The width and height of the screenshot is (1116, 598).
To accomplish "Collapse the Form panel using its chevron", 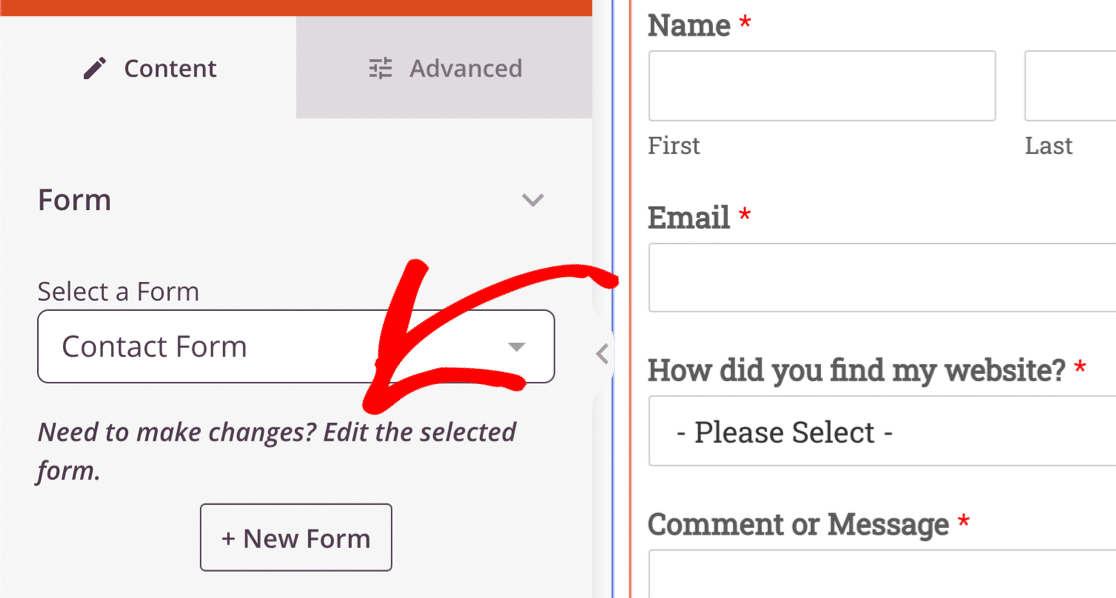I will coord(533,200).
